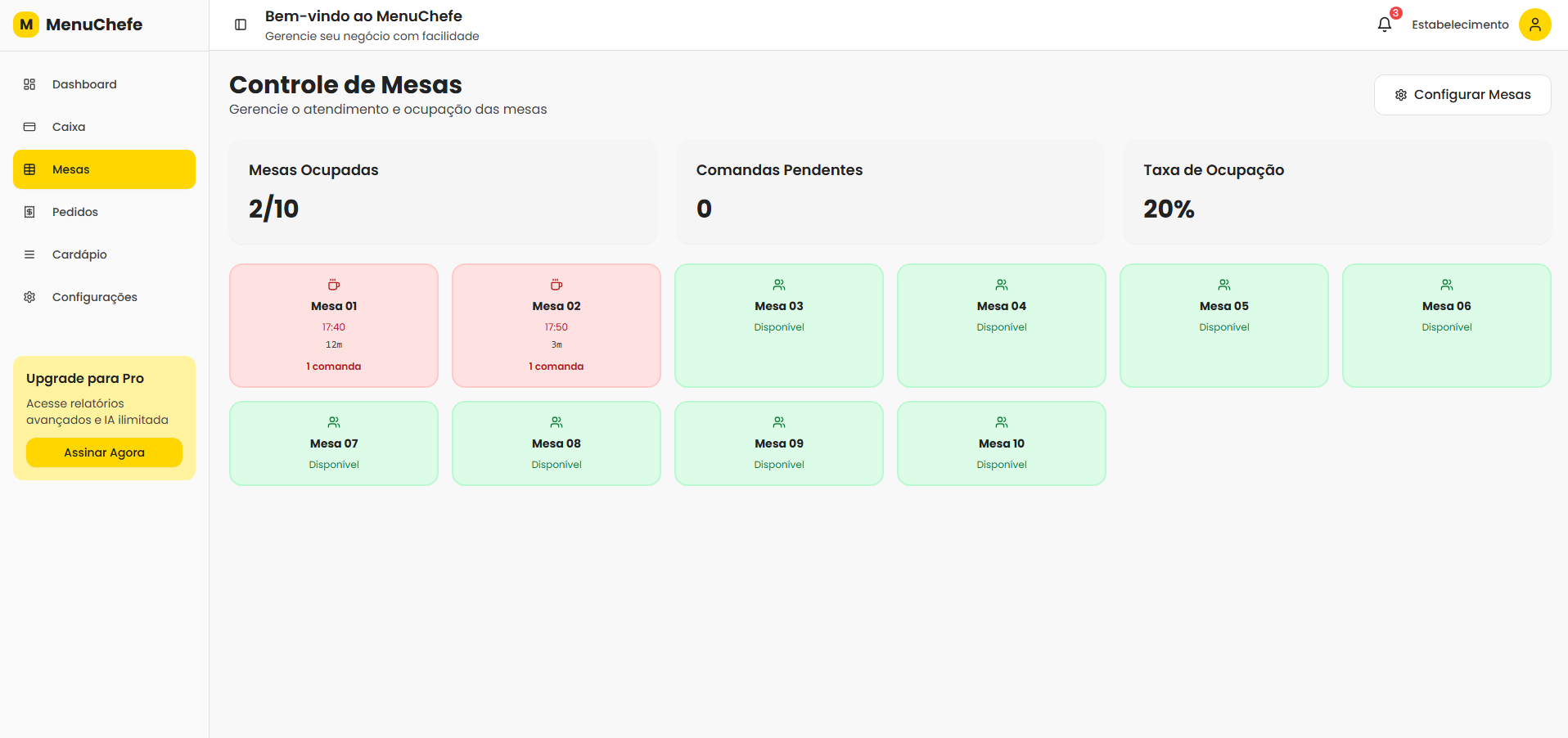Click the Cardápio list icon
The height and width of the screenshot is (738, 1568).
(29, 254)
